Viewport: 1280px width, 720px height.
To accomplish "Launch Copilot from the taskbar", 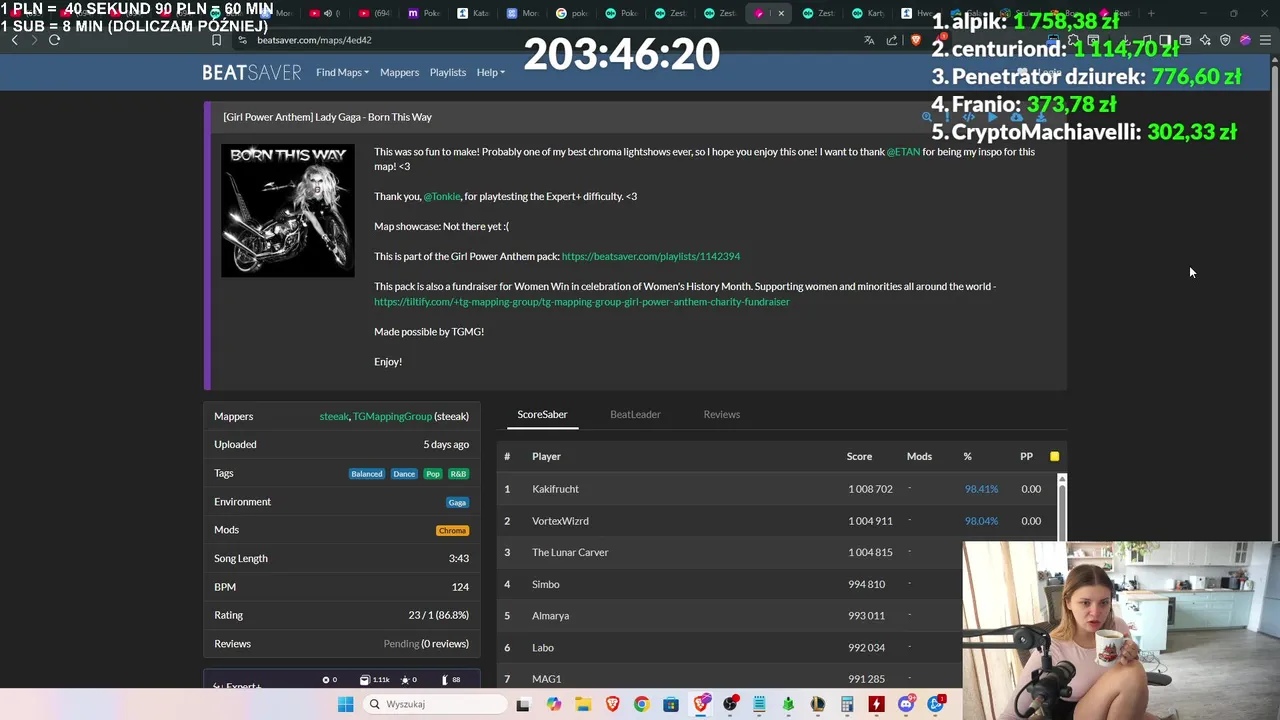I will (554, 704).
